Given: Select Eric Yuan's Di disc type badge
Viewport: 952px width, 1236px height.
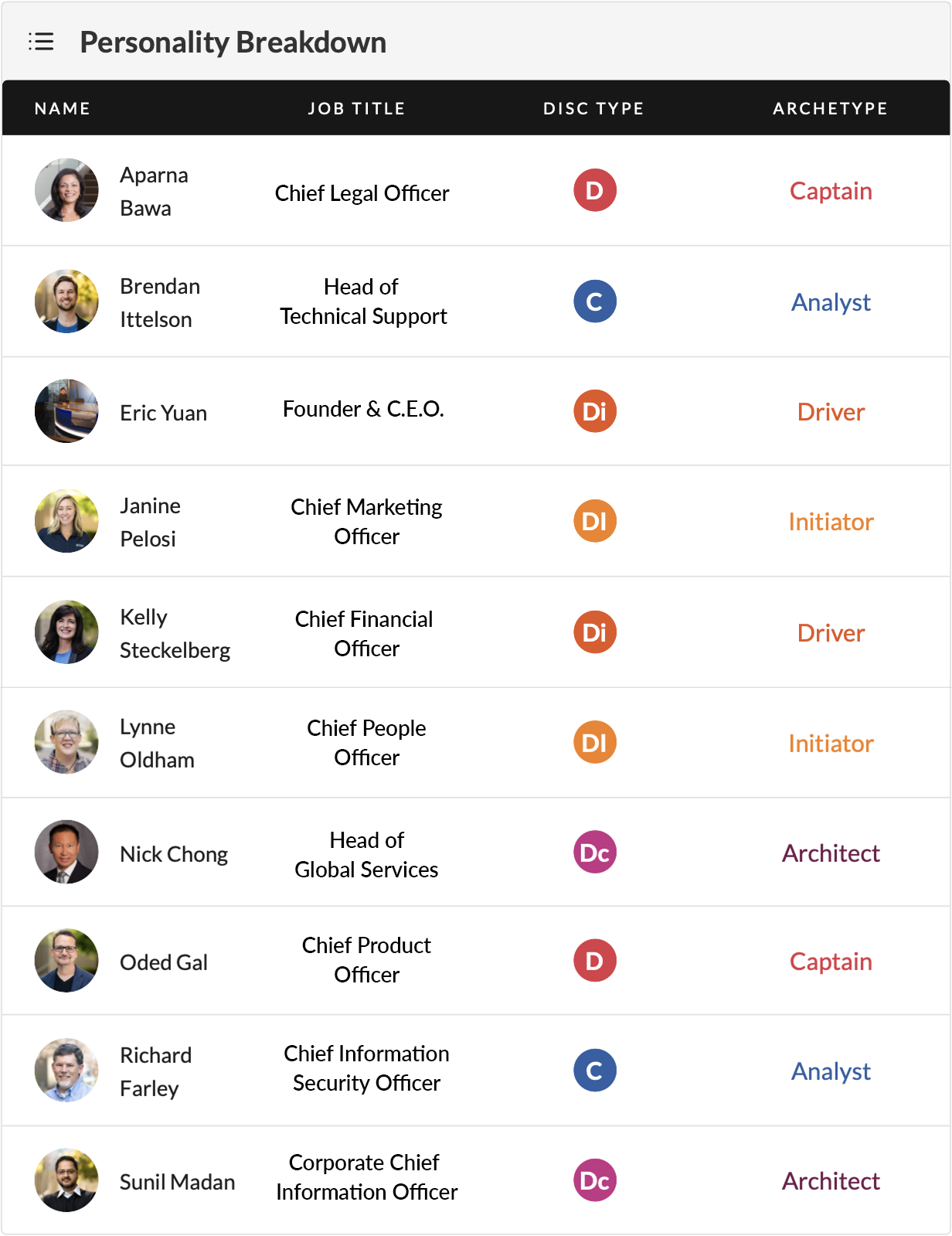Looking at the screenshot, I should coord(594,411).
